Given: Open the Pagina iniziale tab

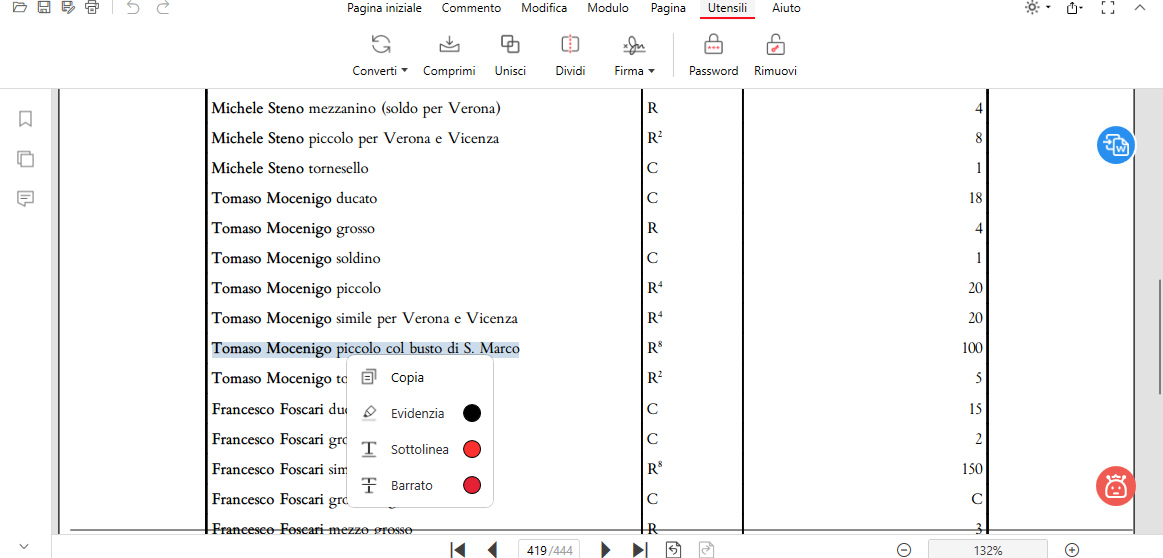Looking at the screenshot, I should coord(384,8).
